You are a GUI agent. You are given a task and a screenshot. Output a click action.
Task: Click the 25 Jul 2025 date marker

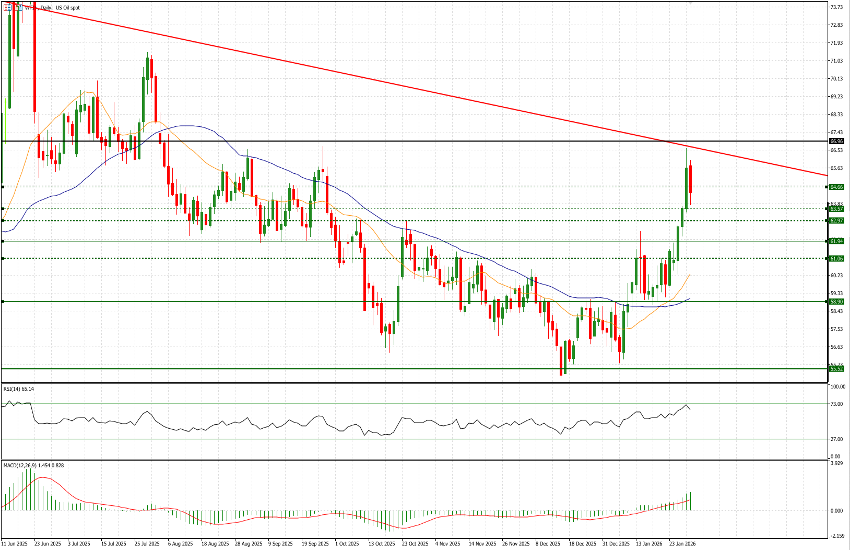pos(146,544)
